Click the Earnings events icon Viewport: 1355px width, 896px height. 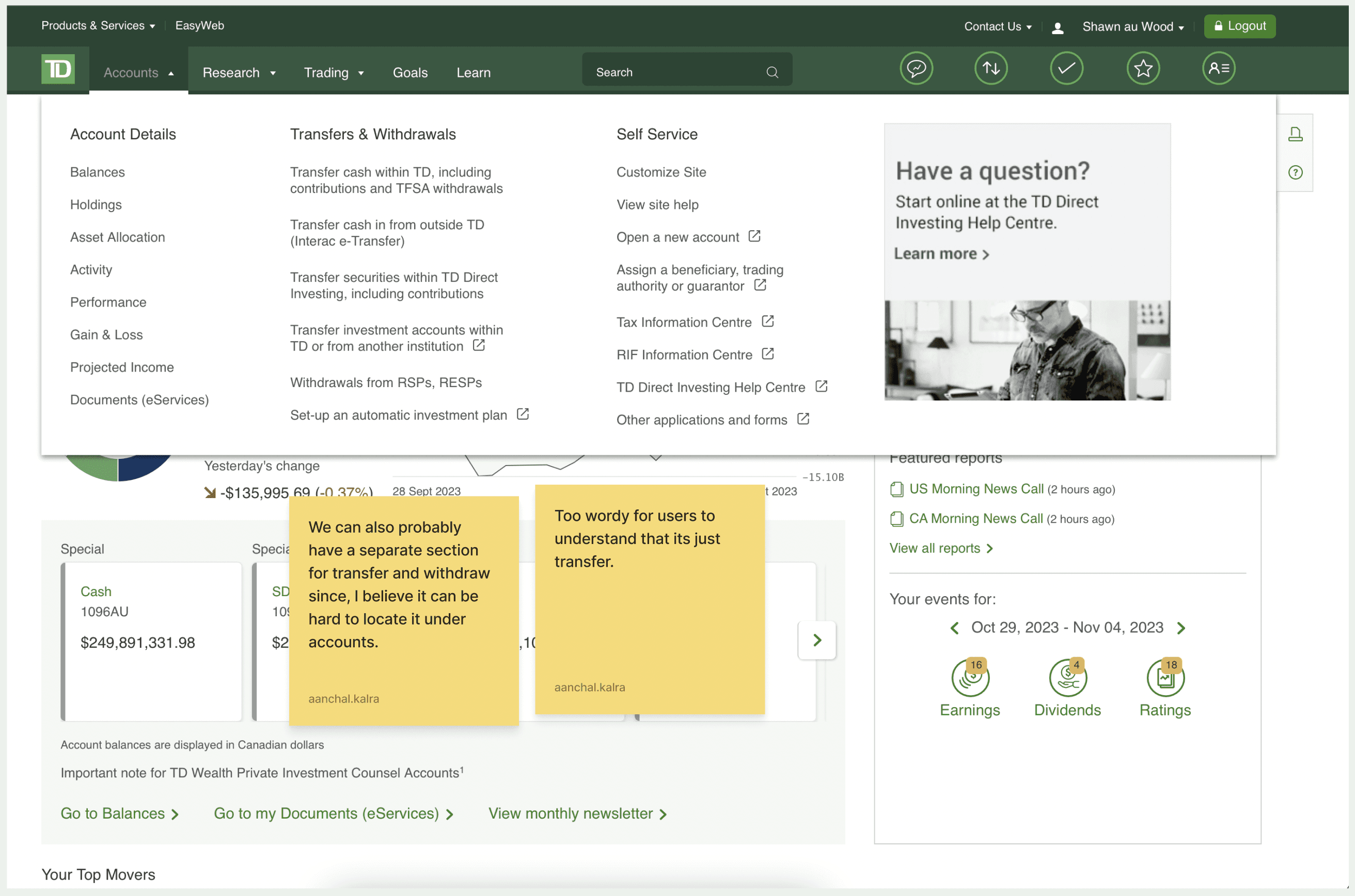970,679
